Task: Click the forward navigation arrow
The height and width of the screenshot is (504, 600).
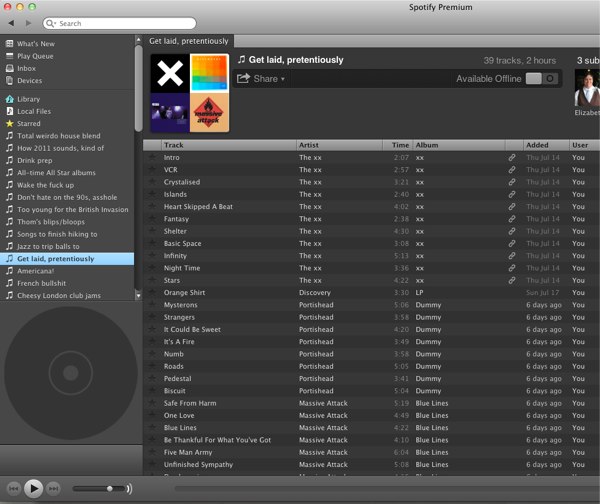Action: coord(28,23)
